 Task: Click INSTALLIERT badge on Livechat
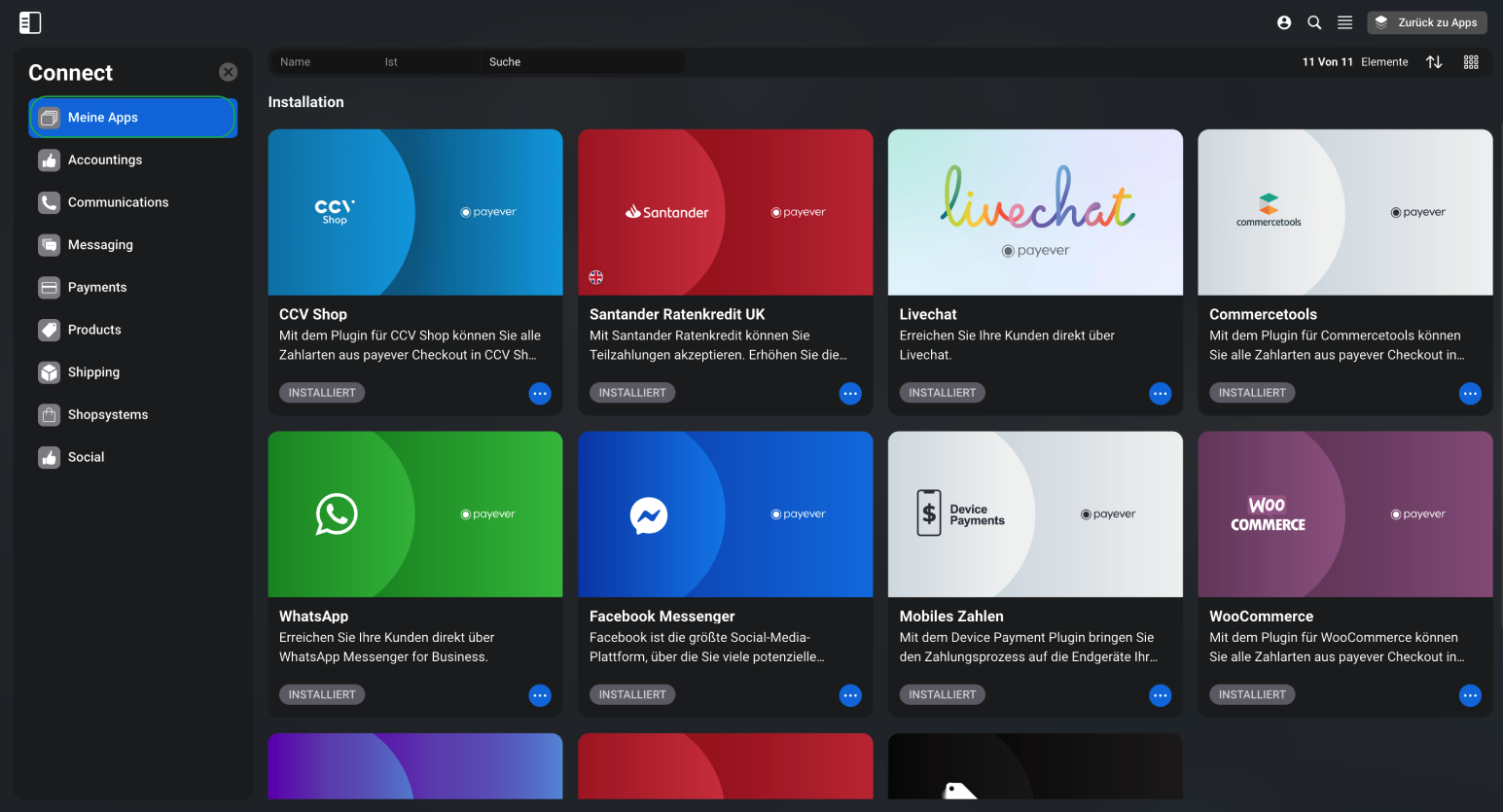(x=943, y=393)
